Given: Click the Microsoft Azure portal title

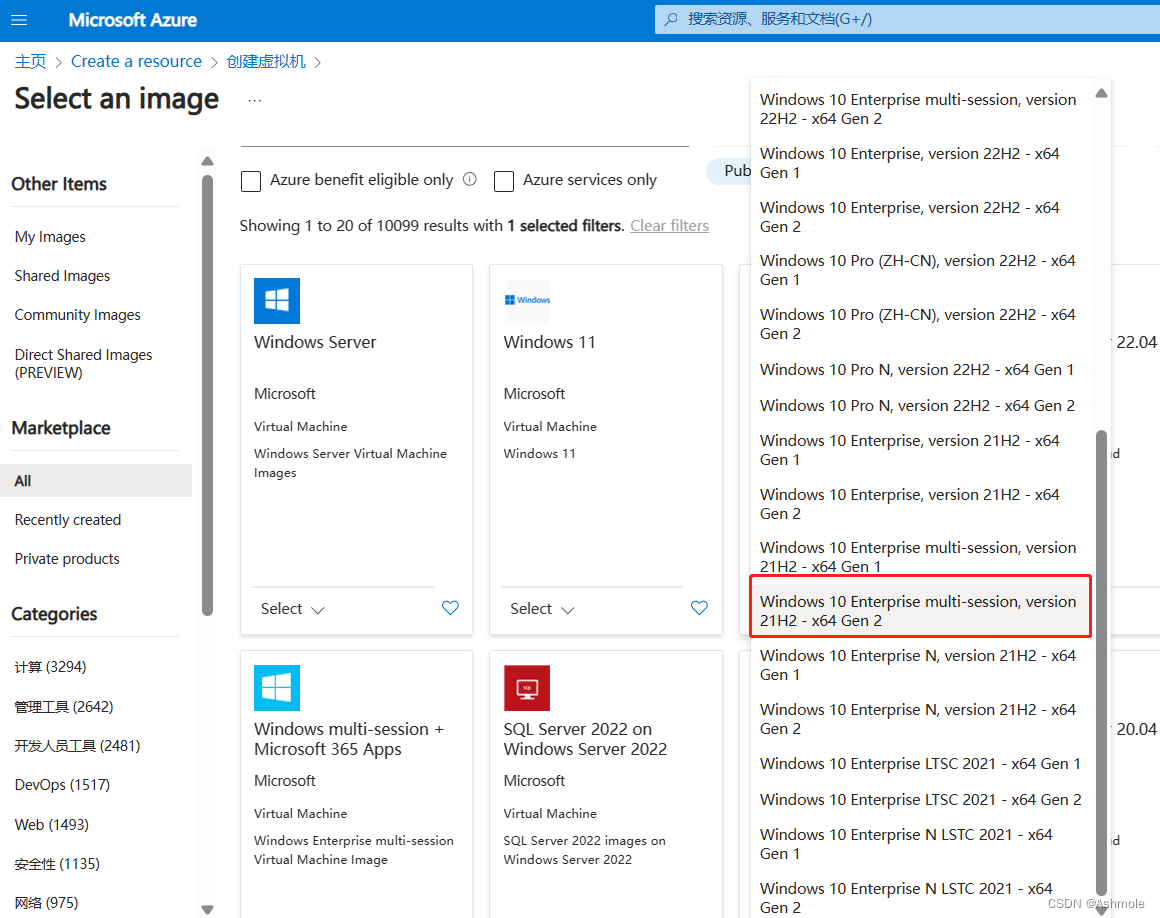Looking at the screenshot, I should pyautogui.click(x=132, y=20).
